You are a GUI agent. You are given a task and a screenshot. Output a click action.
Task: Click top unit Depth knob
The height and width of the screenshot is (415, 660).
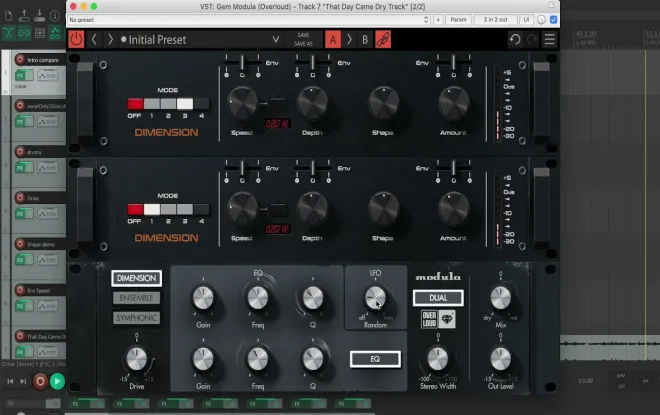[x=312, y=102]
